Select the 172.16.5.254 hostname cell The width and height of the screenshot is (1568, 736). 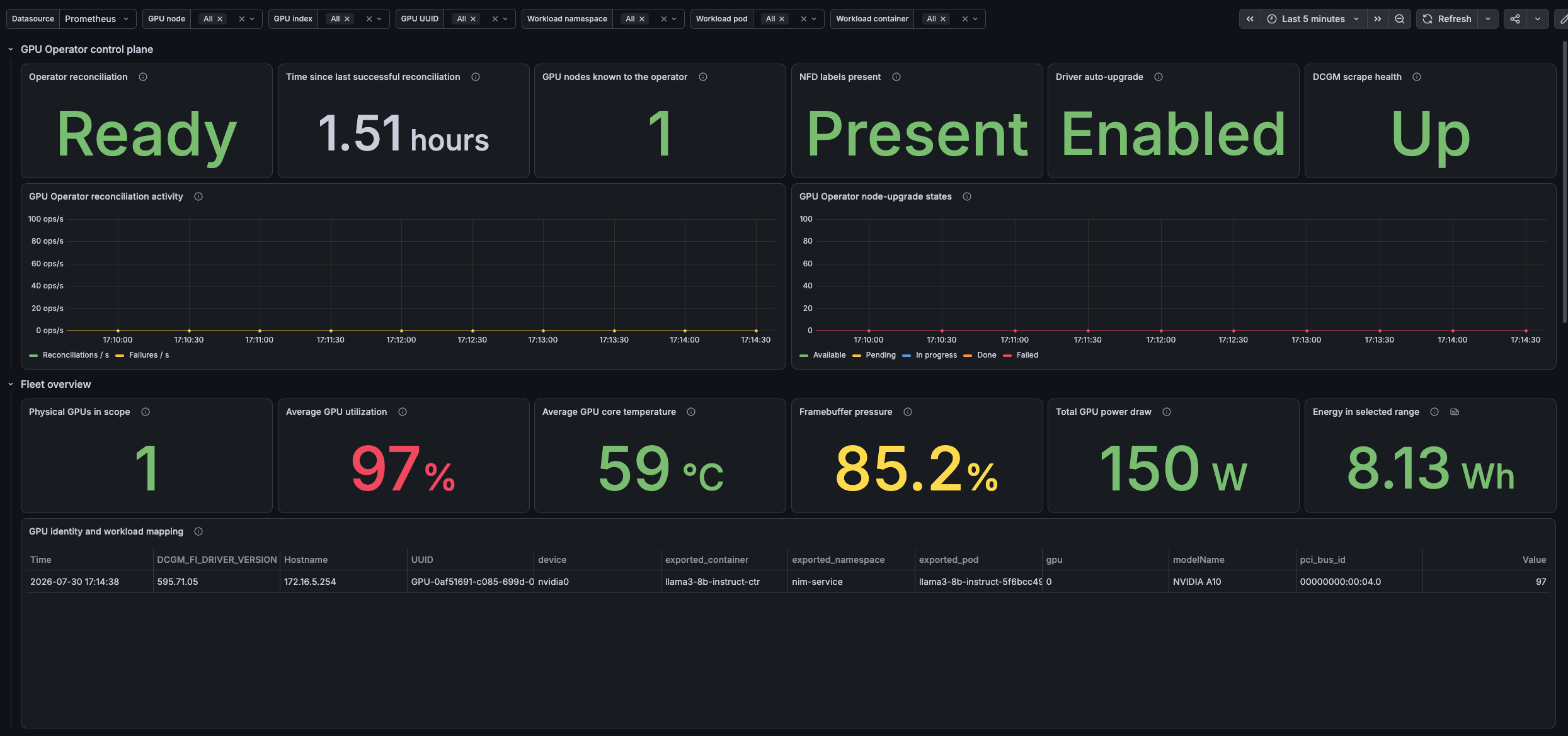pos(343,582)
